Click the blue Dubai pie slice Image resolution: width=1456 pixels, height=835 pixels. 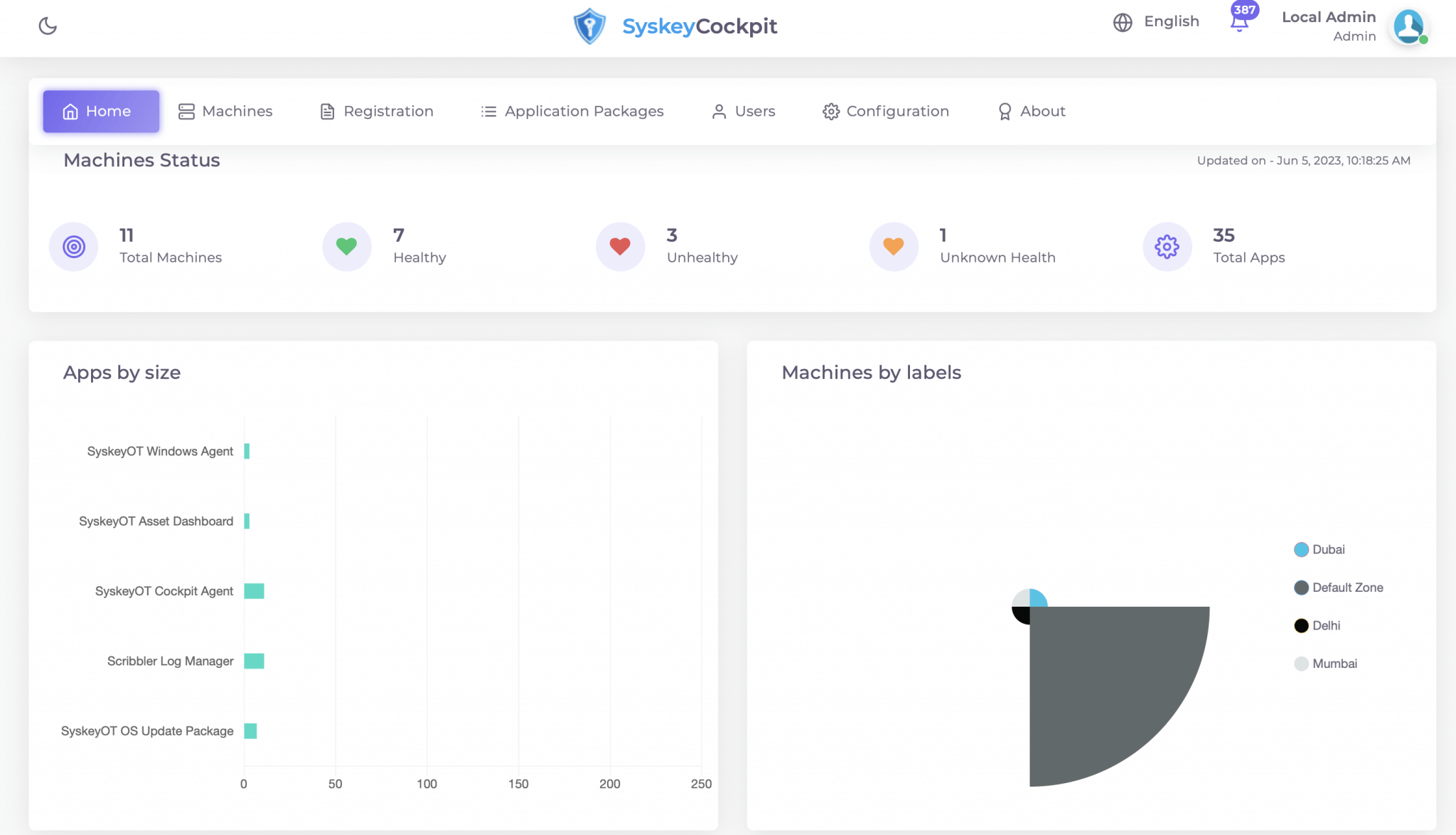[x=1037, y=600]
